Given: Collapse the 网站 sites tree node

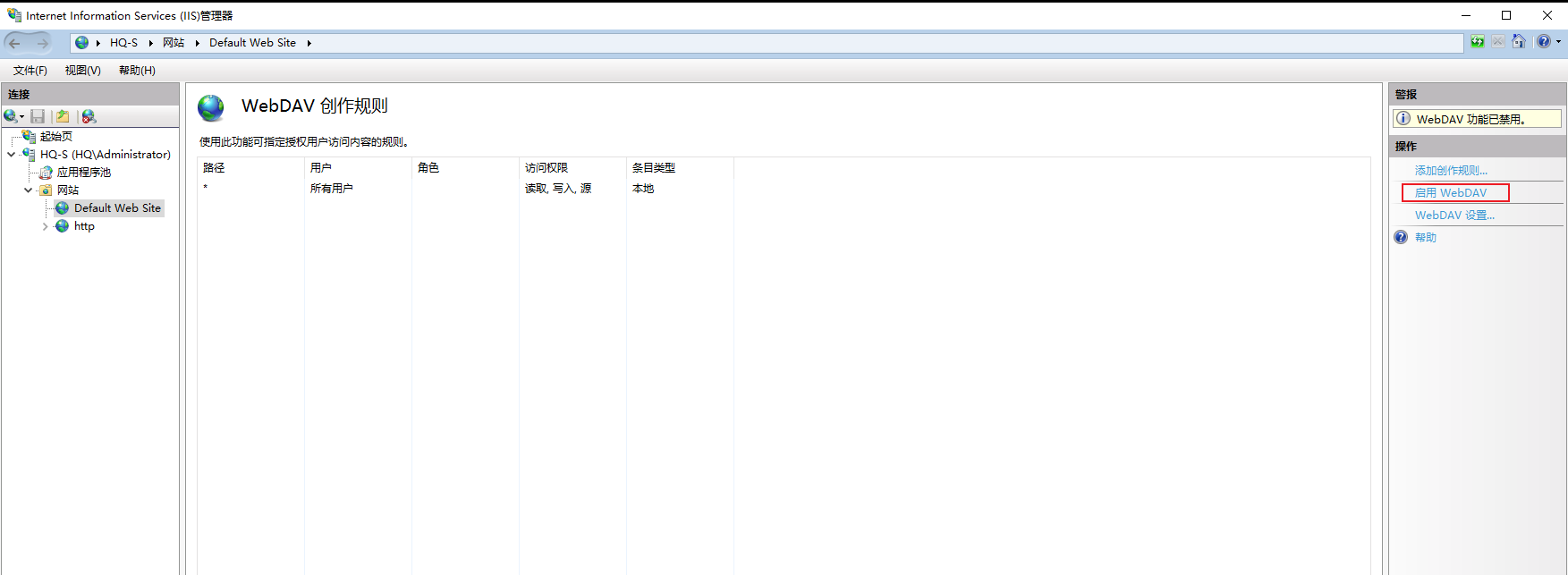Looking at the screenshot, I should (29, 190).
